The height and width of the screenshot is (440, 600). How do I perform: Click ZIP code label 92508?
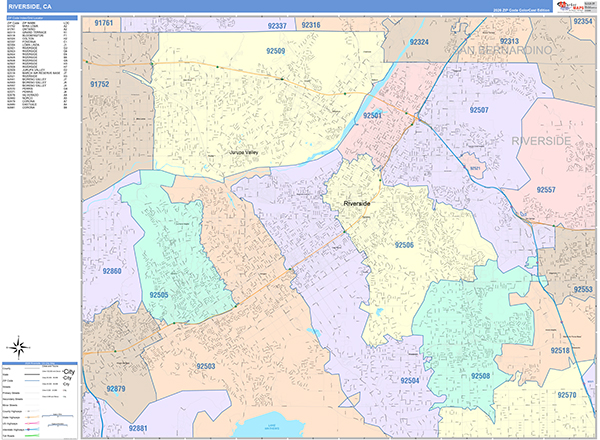[481, 376]
